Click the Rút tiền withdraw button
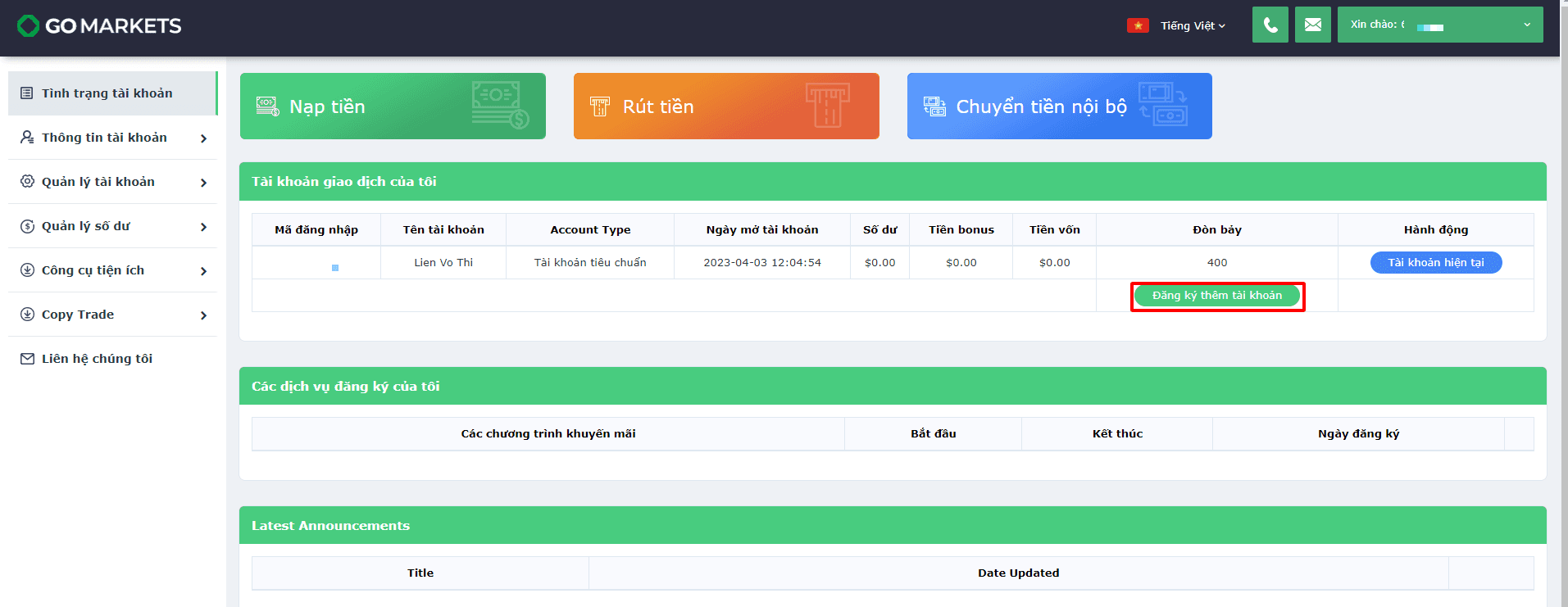Image resolution: width=1568 pixels, height=607 pixels. click(x=726, y=106)
